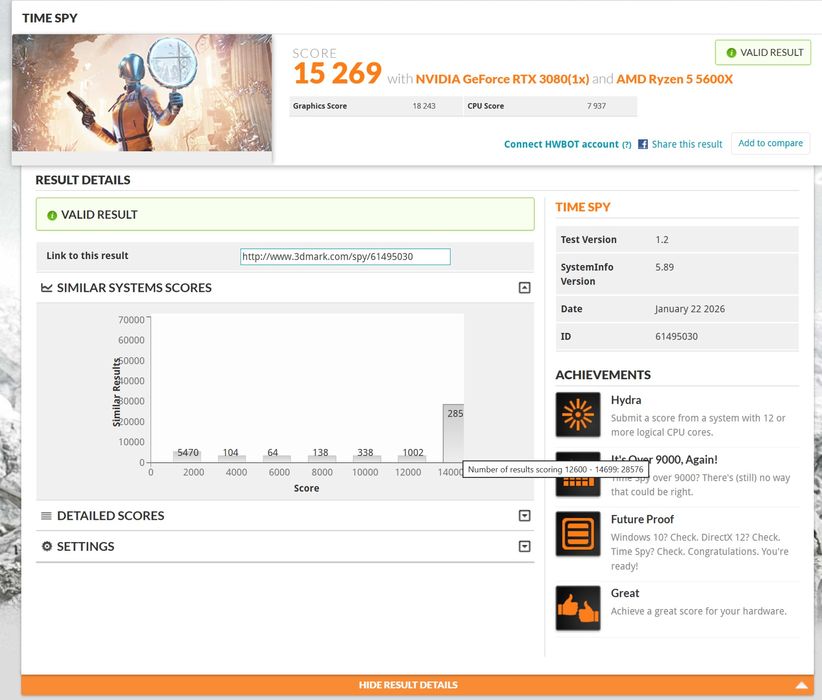Click the histogram bar labeled 64
822x700 pixels.
click(277, 459)
